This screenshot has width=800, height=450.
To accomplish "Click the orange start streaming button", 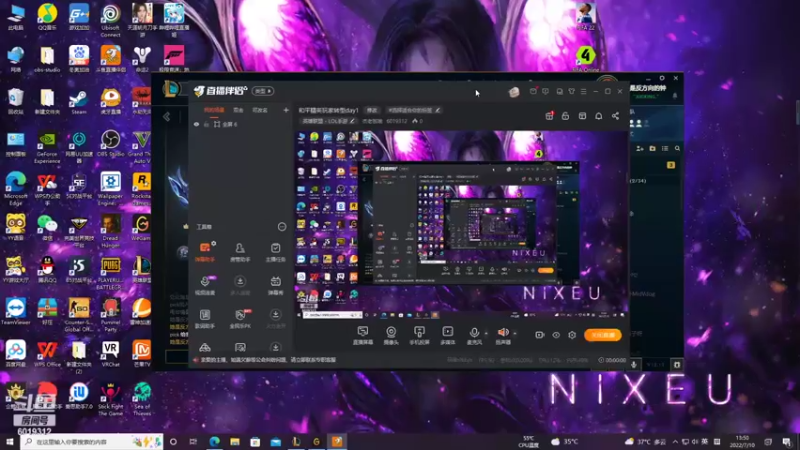I will pos(603,335).
